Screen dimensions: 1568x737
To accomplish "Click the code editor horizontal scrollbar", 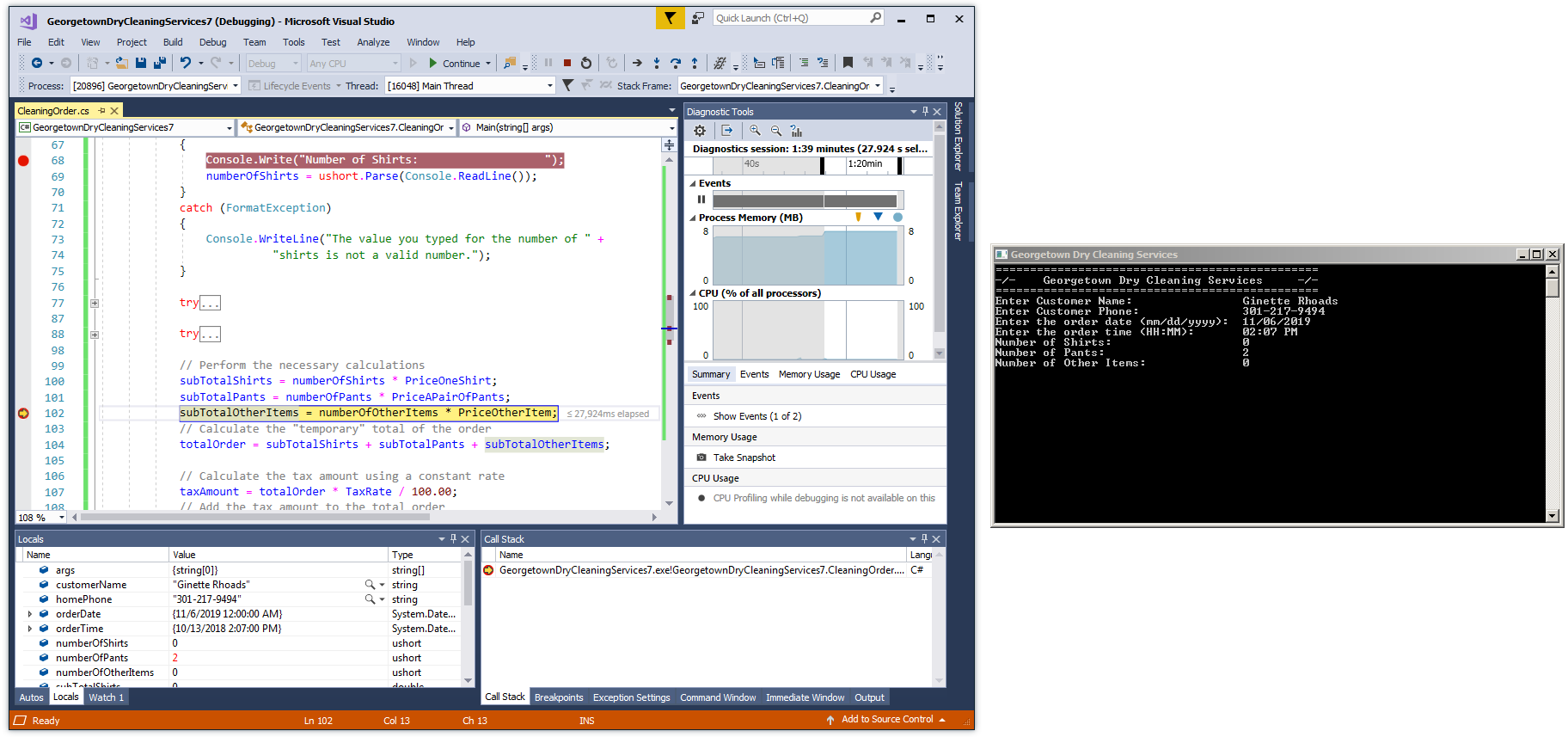I will point(254,517).
